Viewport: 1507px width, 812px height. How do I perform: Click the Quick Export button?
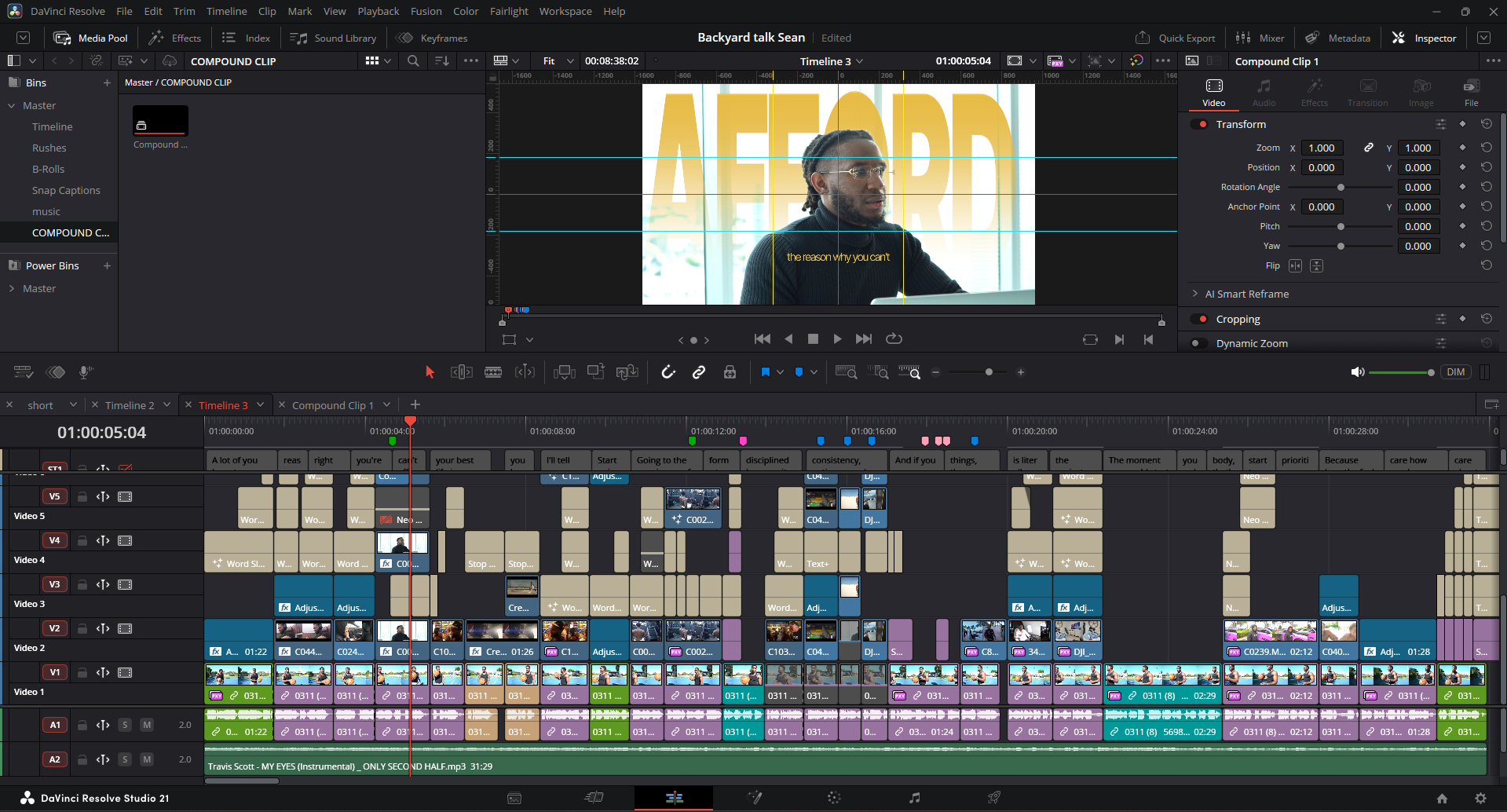[1176, 38]
